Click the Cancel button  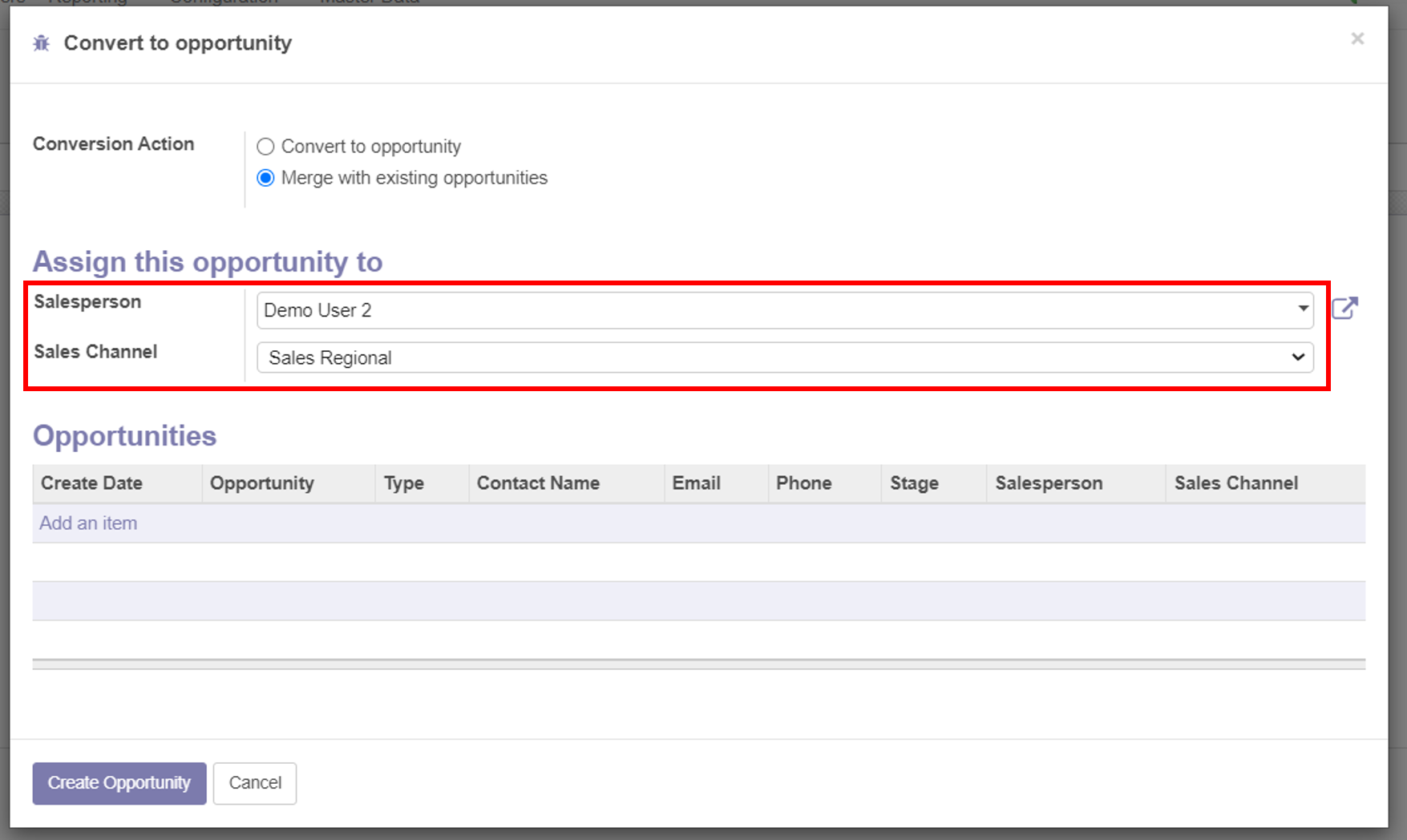(255, 783)
